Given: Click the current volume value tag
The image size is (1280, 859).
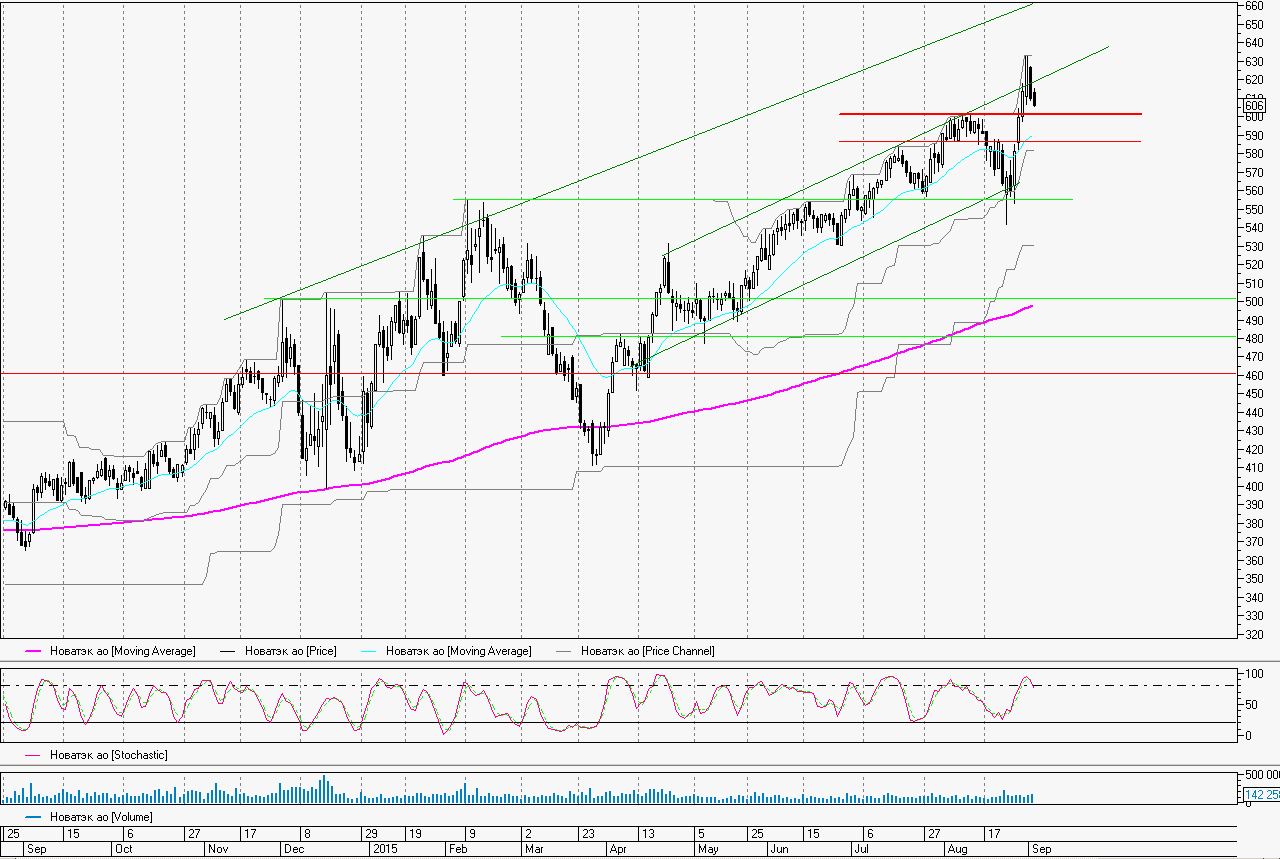Looking at the screenshot, I should click(x=1260, y=795).
